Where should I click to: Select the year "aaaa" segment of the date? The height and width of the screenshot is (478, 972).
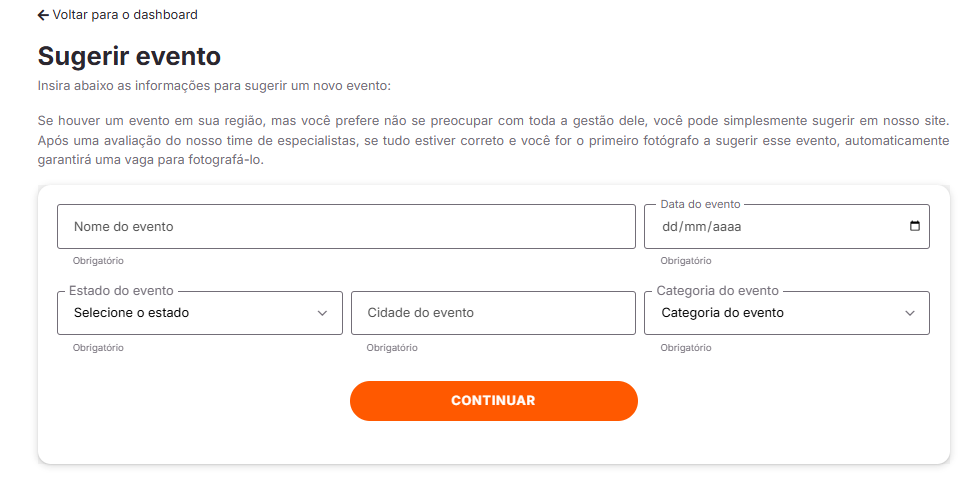coord(725,227)
